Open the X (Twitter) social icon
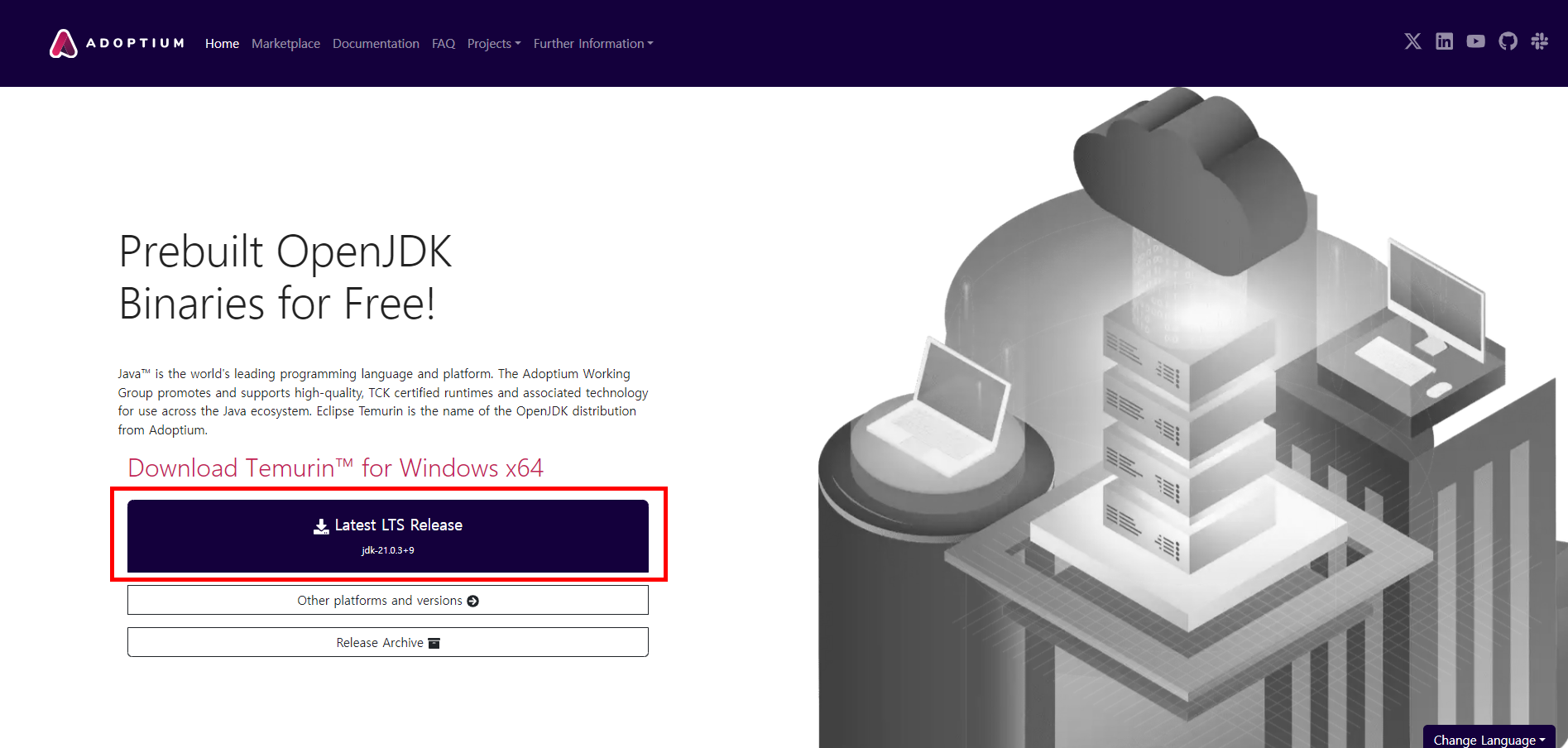The image size is (1568, 748). [x=1412, y=41]
